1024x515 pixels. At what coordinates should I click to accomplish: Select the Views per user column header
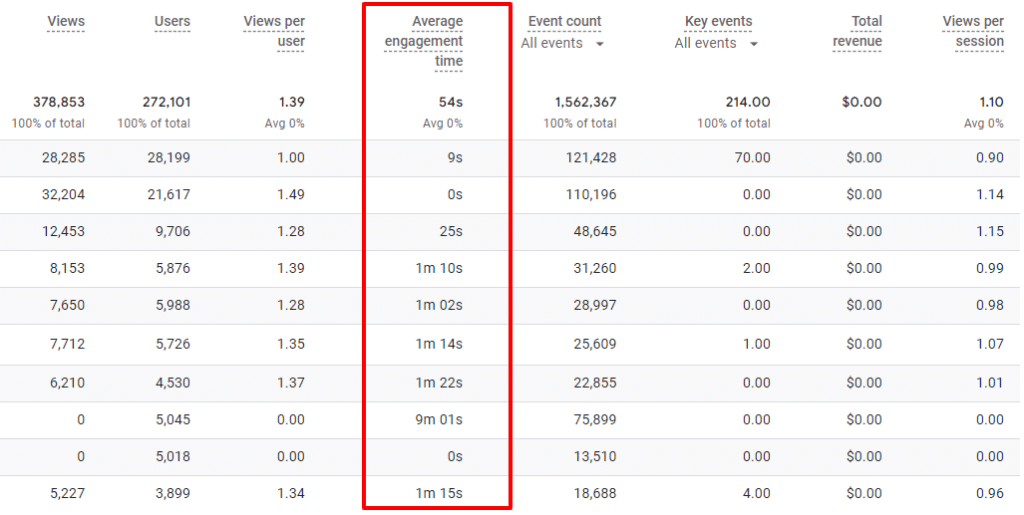tap(275, 31)
